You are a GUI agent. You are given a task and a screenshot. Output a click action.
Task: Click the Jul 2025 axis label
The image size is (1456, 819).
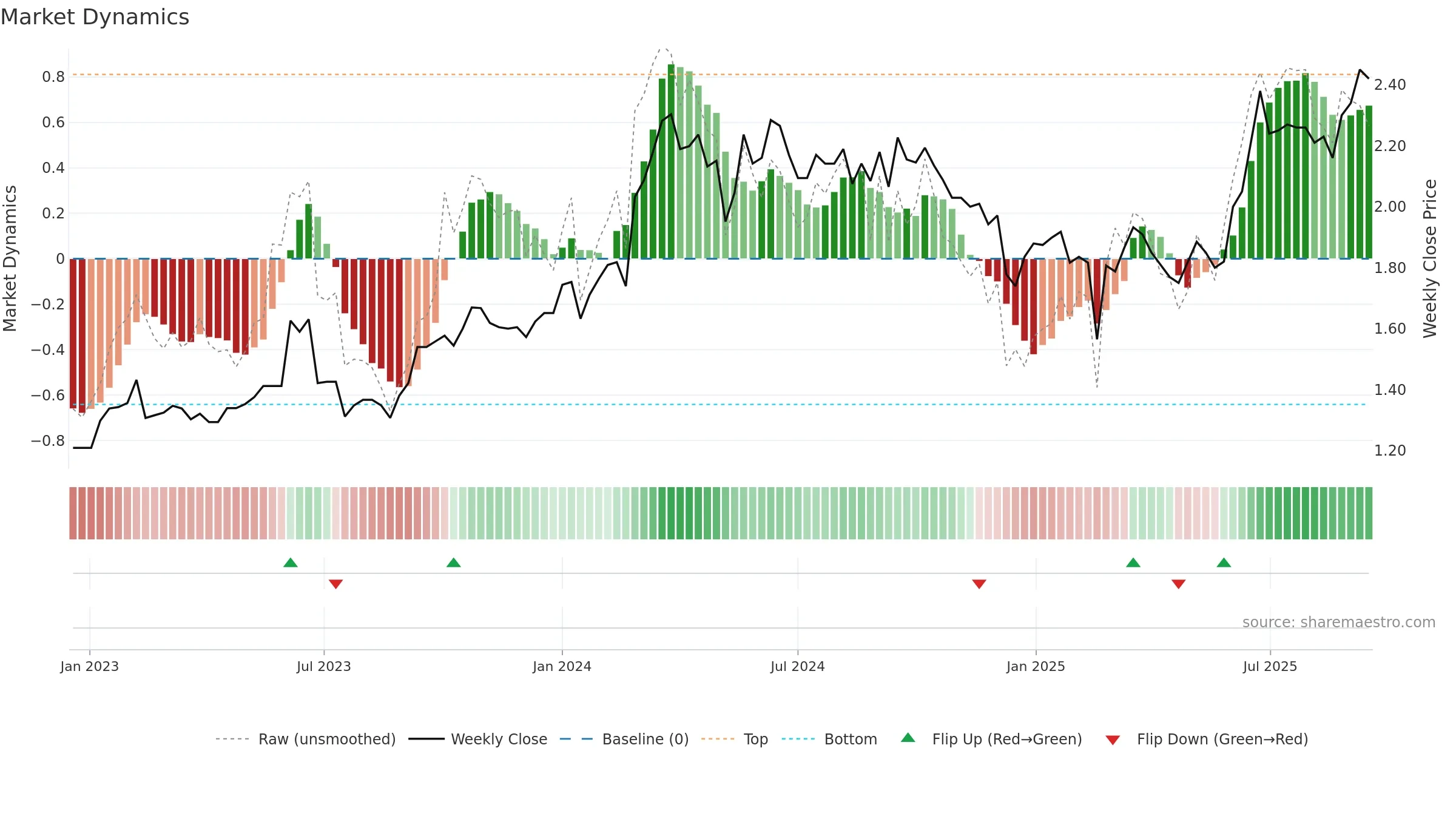[1270, 666]
